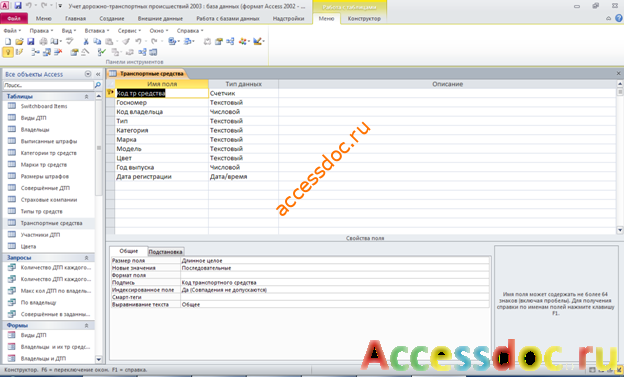
Task: Select the Общие properties tab
Action: click(x=129, y=251)
